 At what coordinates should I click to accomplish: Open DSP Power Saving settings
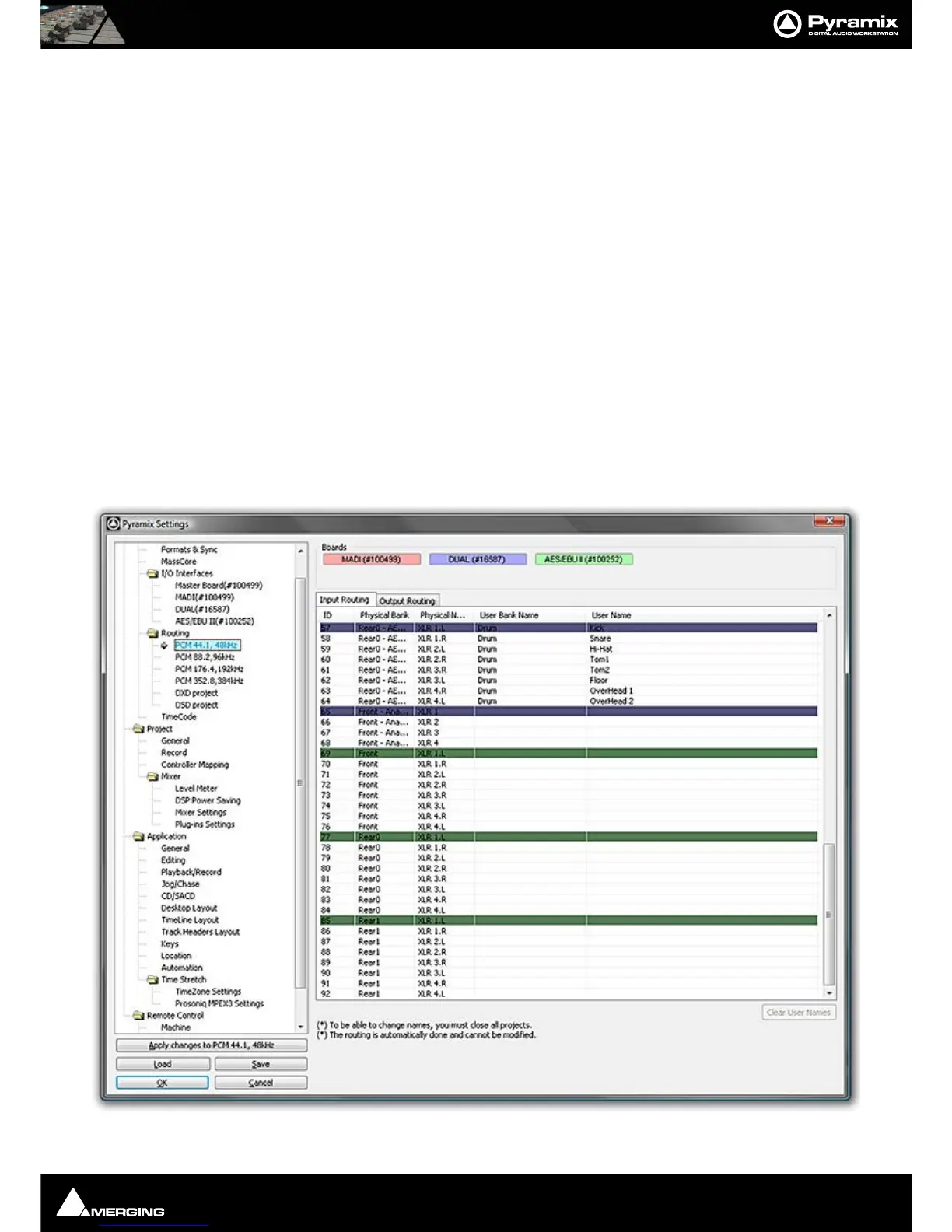[x=208, y=800]
